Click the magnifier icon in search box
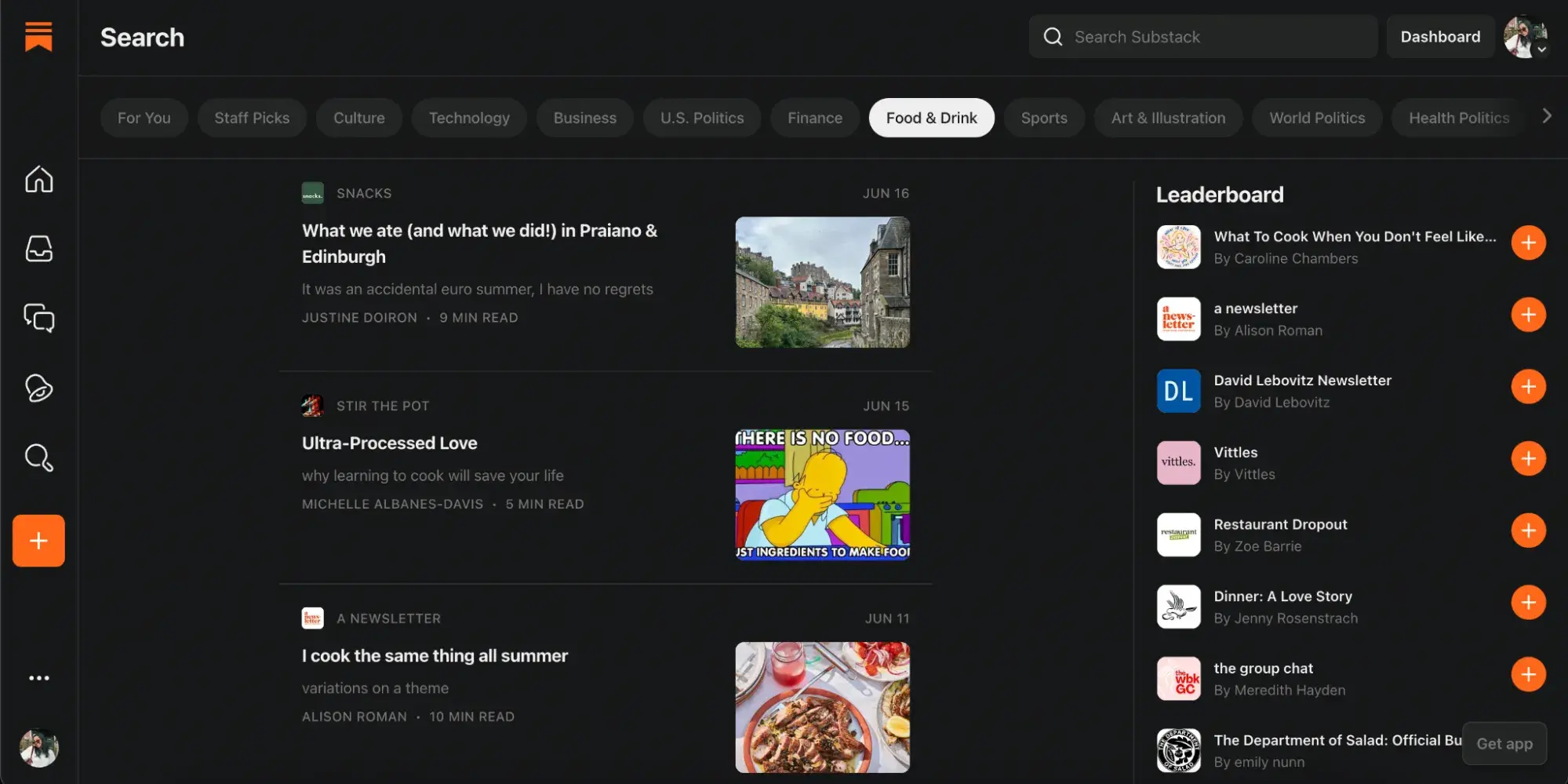Viewport: 1568px width, 784px height. click(x=1053, y=37)
